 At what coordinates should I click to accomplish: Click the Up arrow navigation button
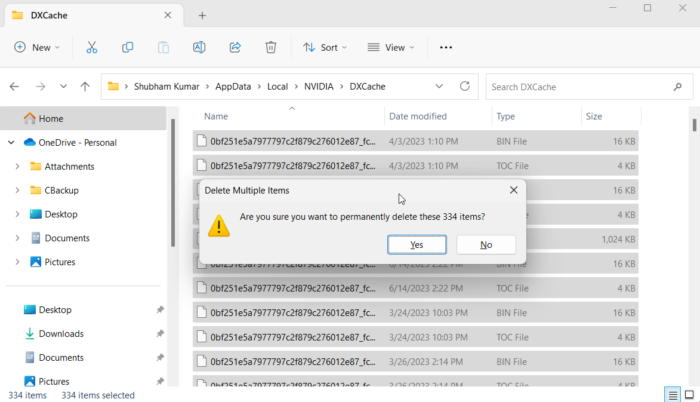[x=85, y=87]
